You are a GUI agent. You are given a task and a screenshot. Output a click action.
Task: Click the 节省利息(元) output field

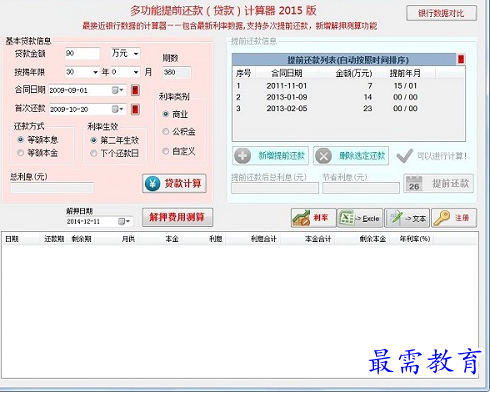pos(361,188)
